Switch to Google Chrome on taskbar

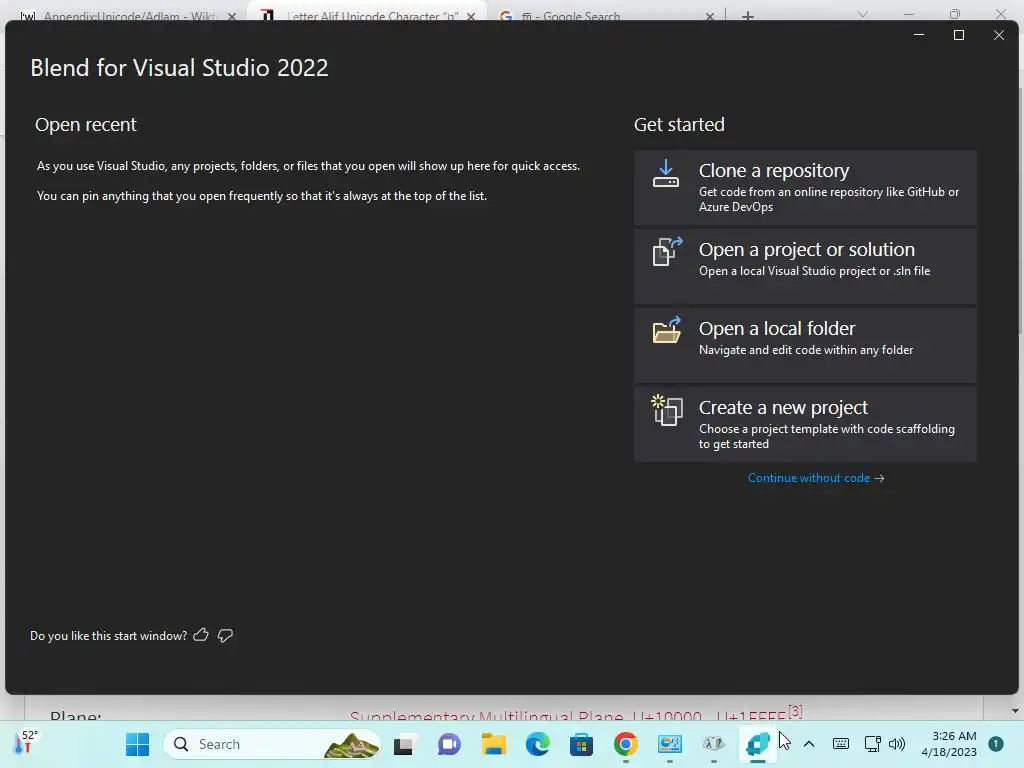[626, 744]
